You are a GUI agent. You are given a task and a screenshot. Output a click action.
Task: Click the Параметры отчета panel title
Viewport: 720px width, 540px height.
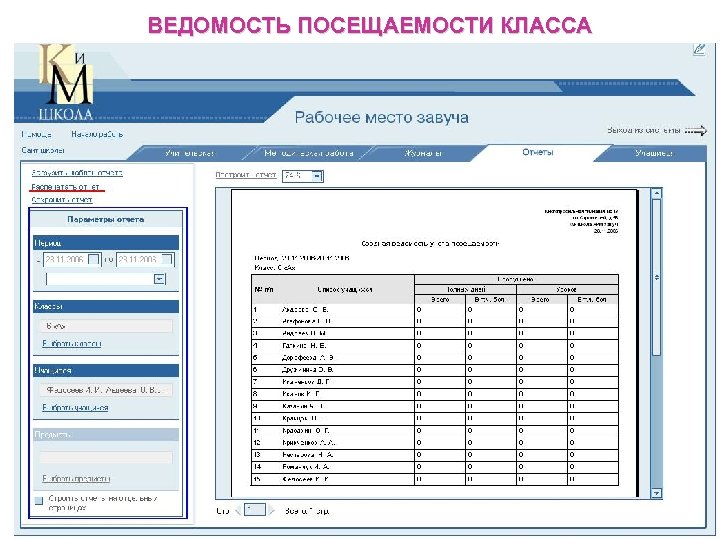click(106, 219)
